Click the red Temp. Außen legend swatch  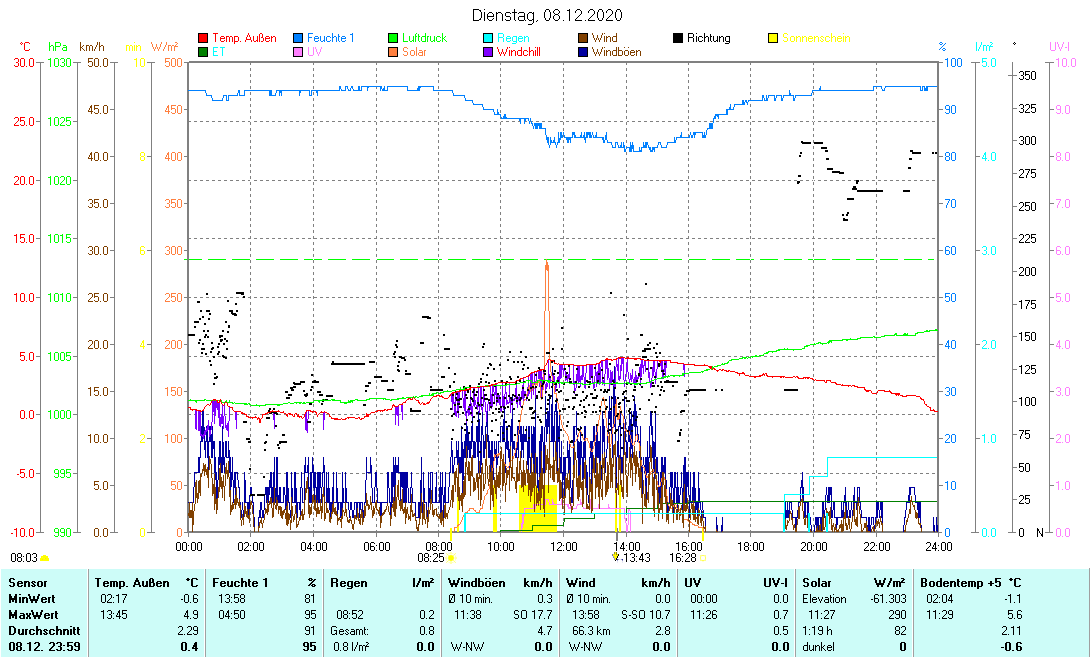(204, 38)
